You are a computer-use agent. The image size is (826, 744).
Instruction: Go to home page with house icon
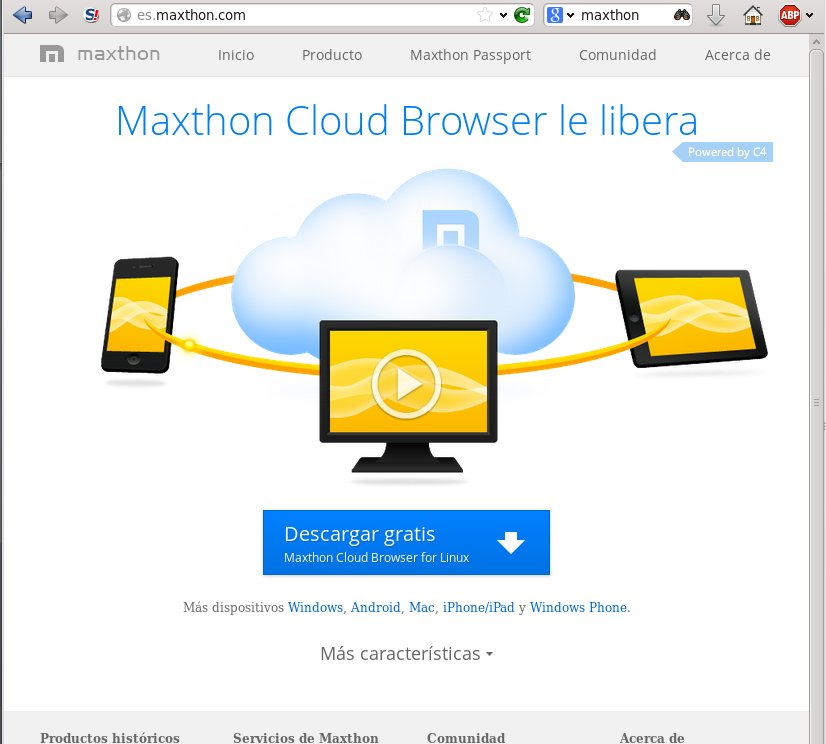(x=753, y=15)
